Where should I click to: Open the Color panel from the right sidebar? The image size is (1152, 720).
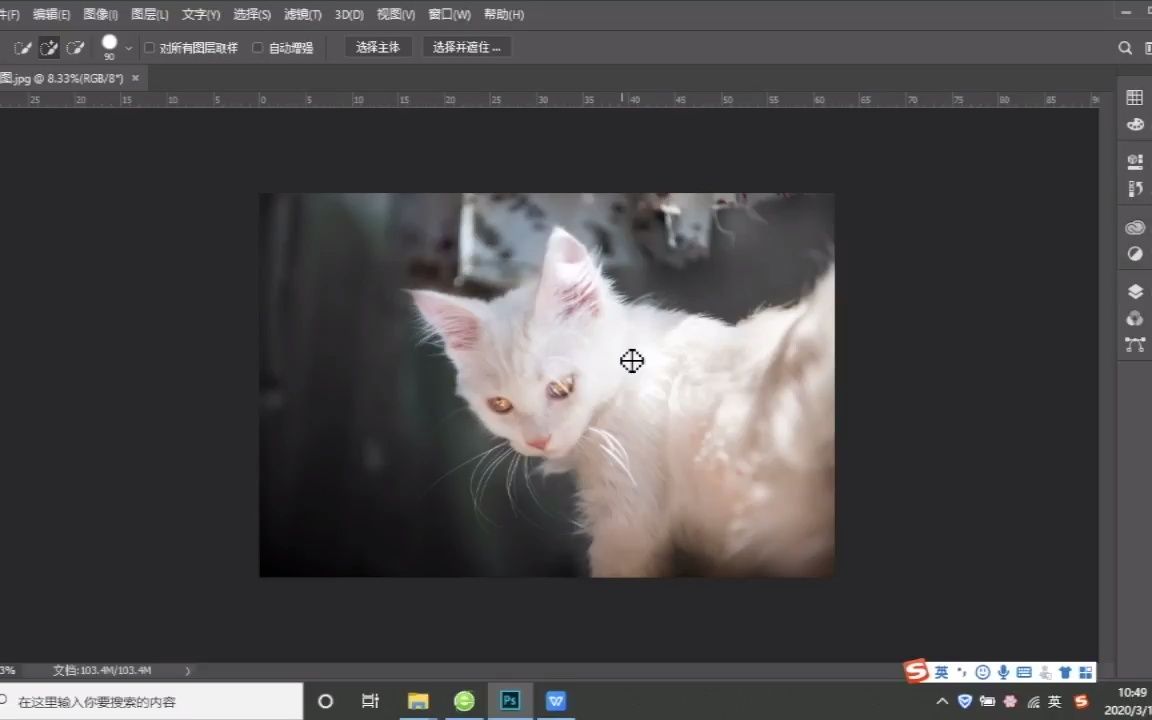click(1134, 124)
